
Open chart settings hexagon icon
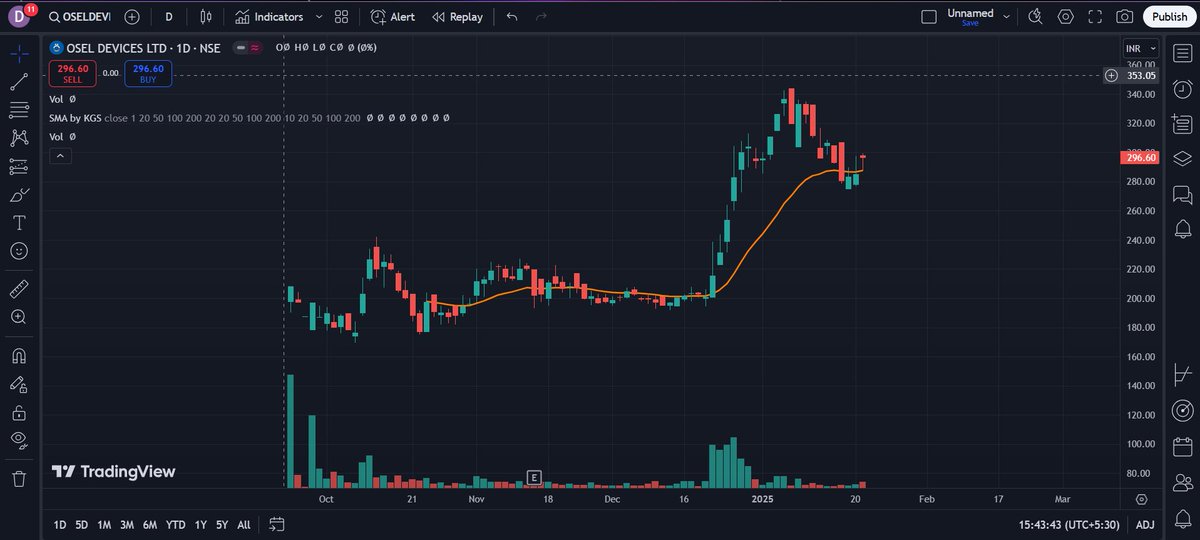tap(1066, 17)
